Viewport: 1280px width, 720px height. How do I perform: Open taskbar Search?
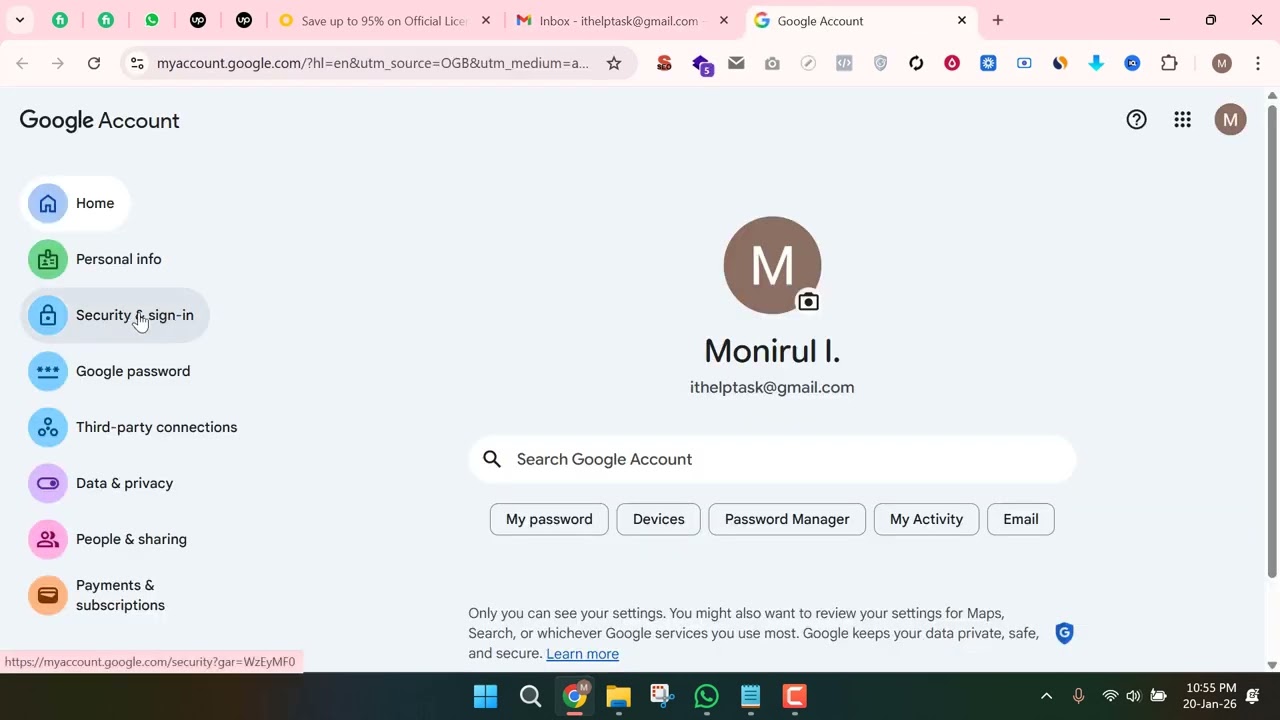531,696
